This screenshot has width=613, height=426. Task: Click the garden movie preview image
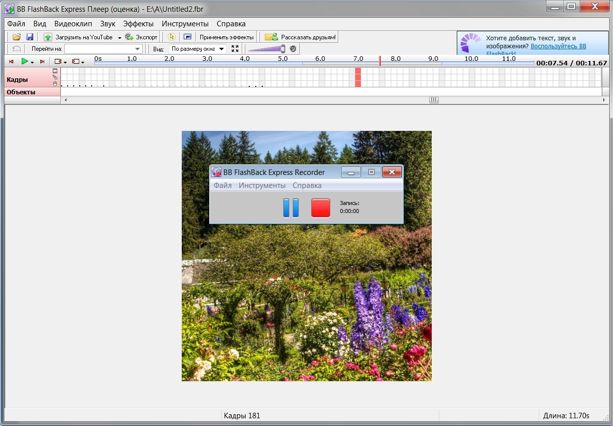[x=307, y=256]
